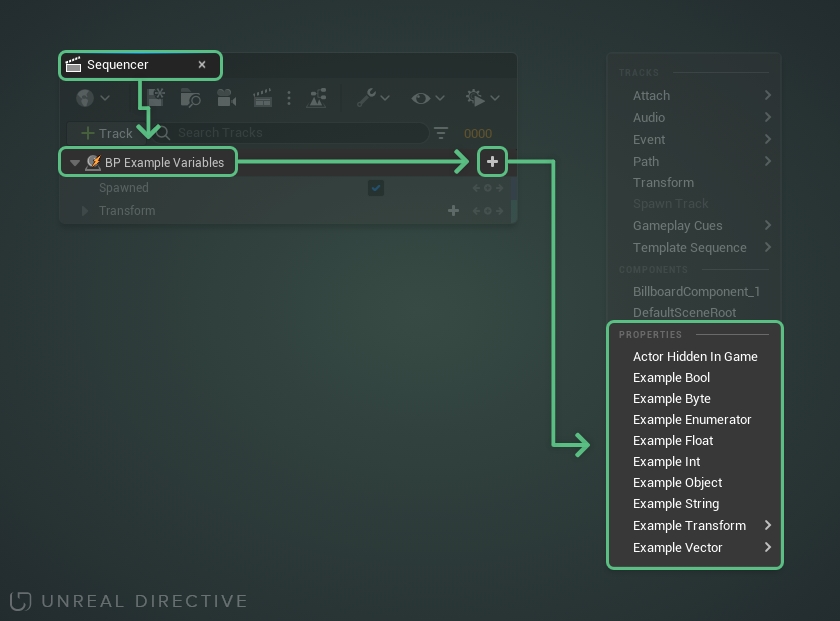
Task: Create a camera using the camera icon
Action: coord(226,97)
